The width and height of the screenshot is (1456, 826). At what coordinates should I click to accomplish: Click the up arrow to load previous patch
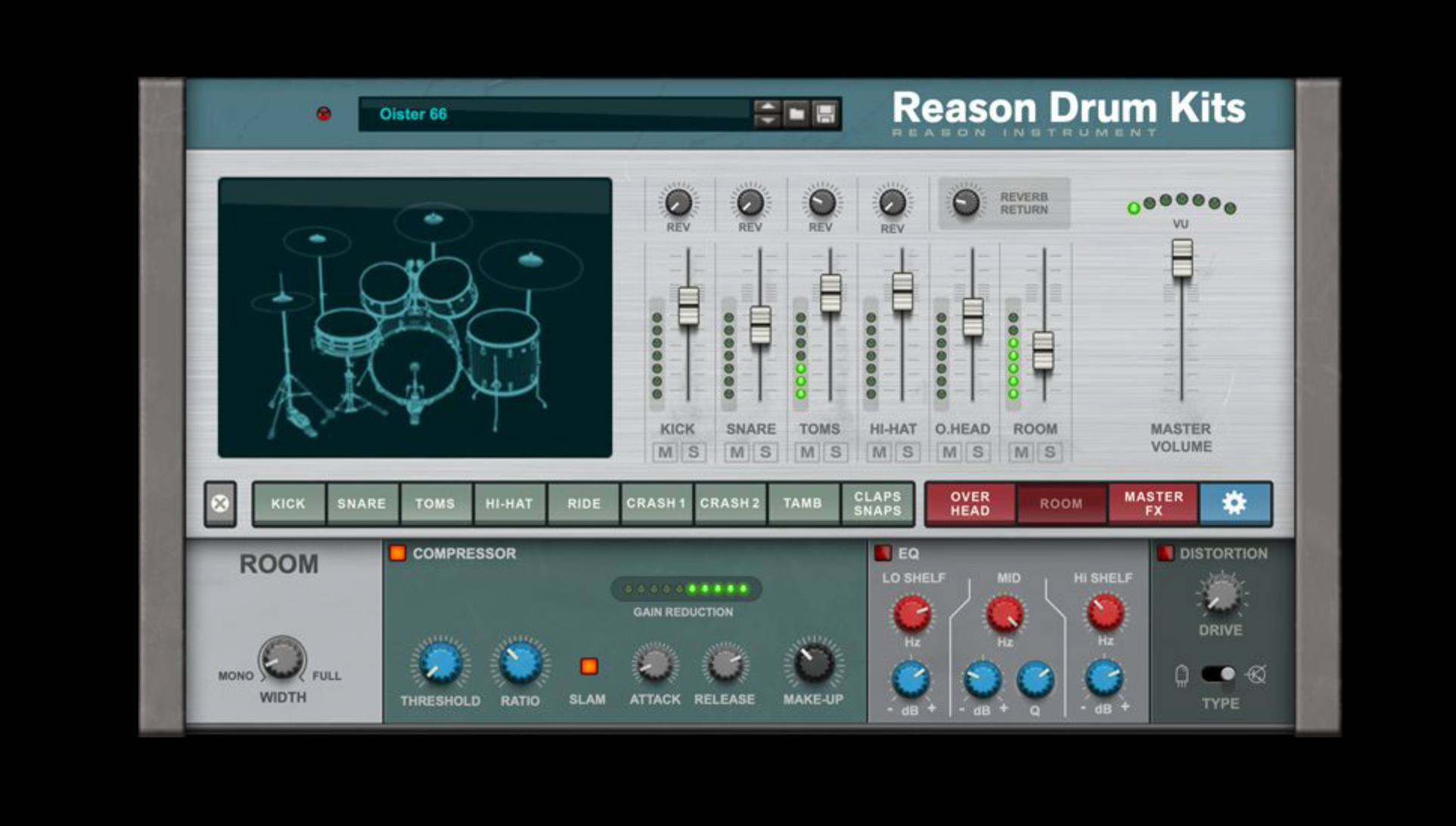766,108
